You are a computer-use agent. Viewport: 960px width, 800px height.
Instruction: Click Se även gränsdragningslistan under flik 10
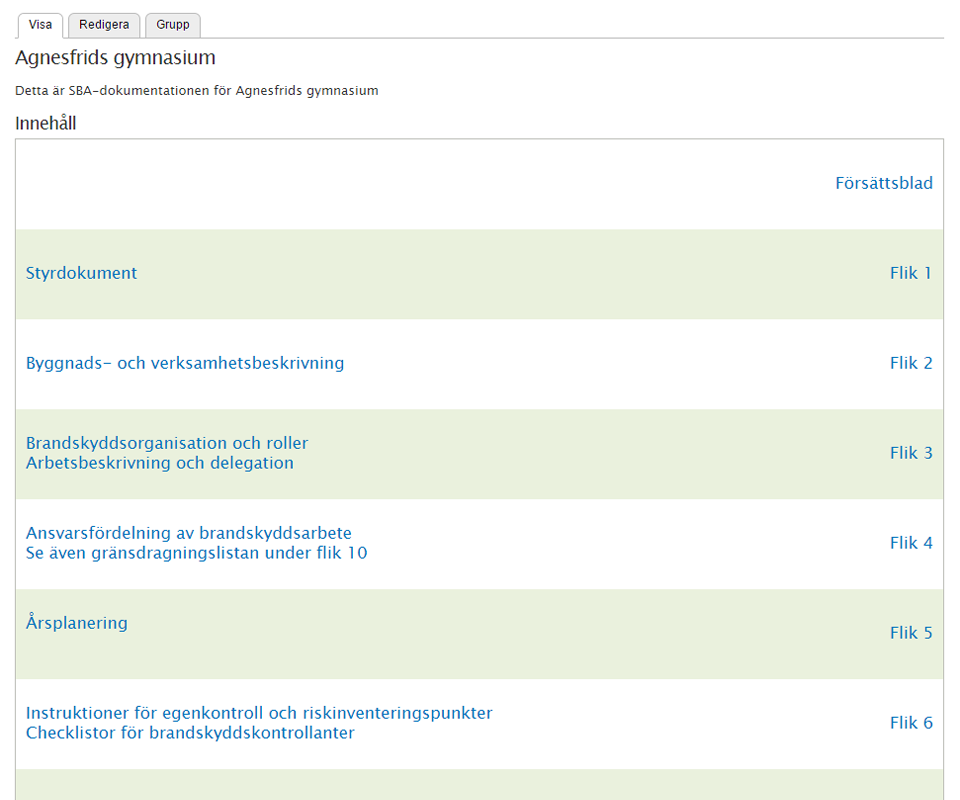[196, 553]
